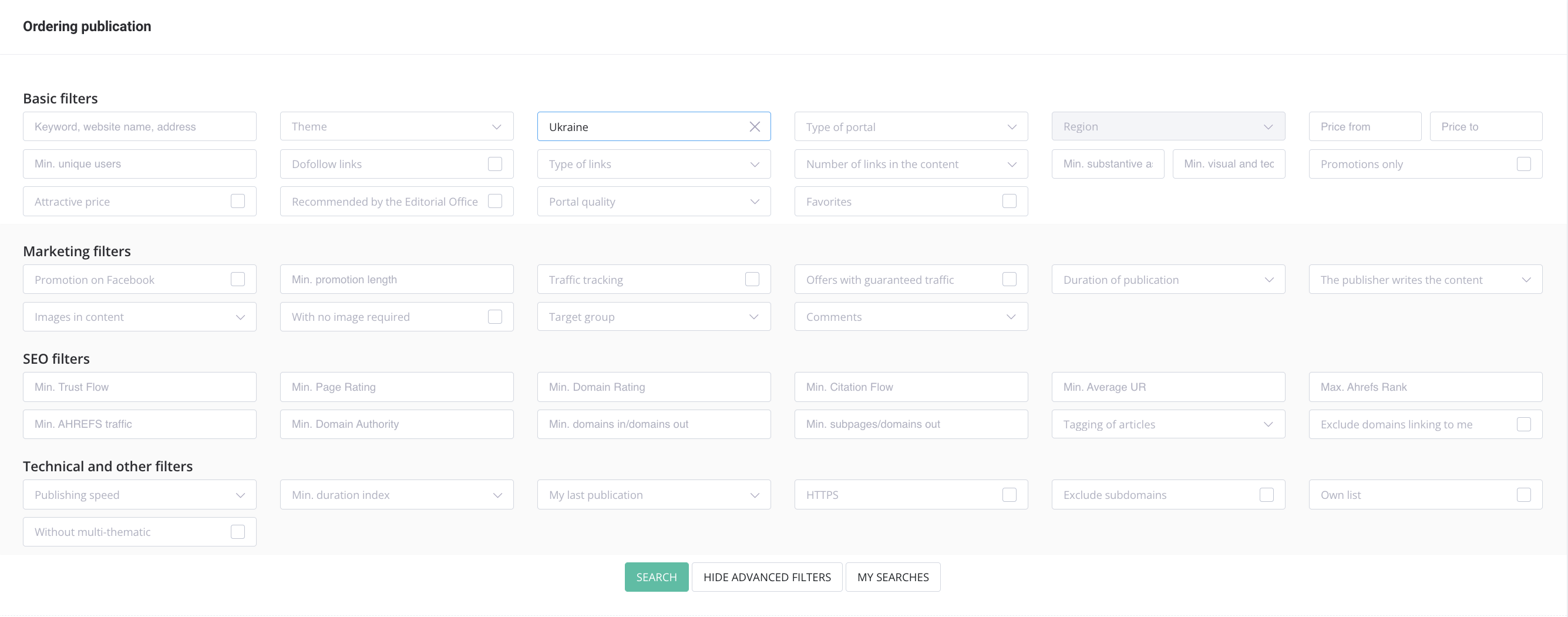1568x617 pixels.
Task: Open the Images in content dropdown
Action: coord(139,317)
